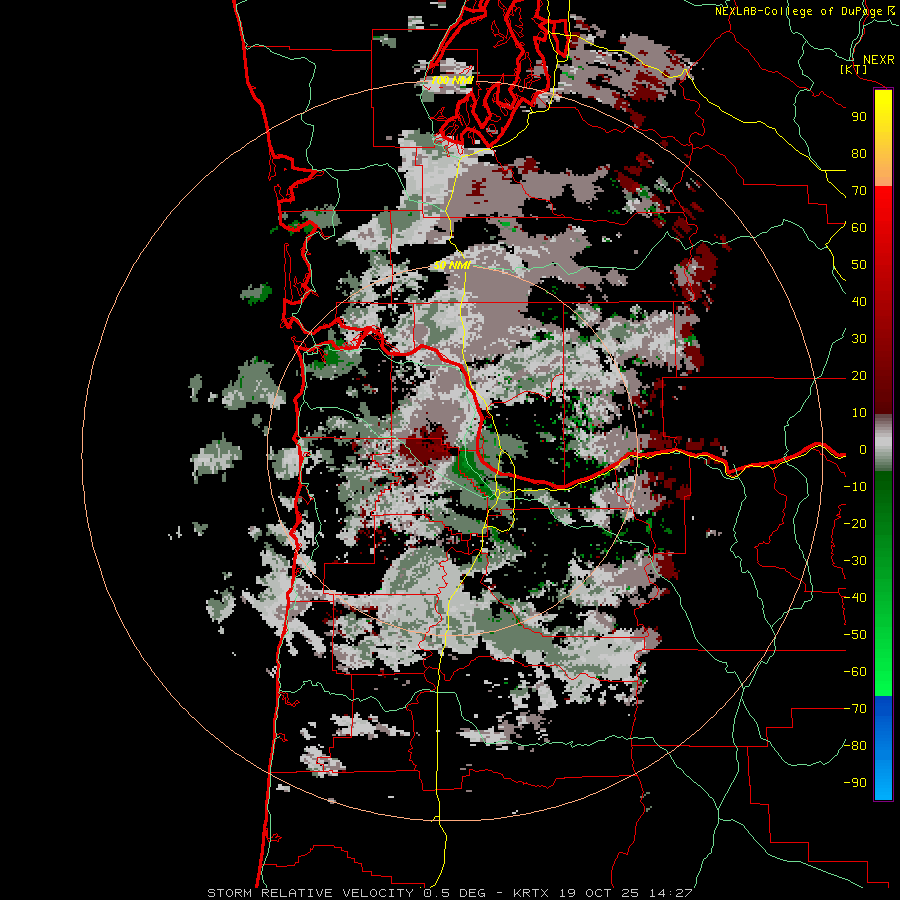Click the 60 value on the velocity scale
The image size is (900, 900).
click(x=859, y=227)
